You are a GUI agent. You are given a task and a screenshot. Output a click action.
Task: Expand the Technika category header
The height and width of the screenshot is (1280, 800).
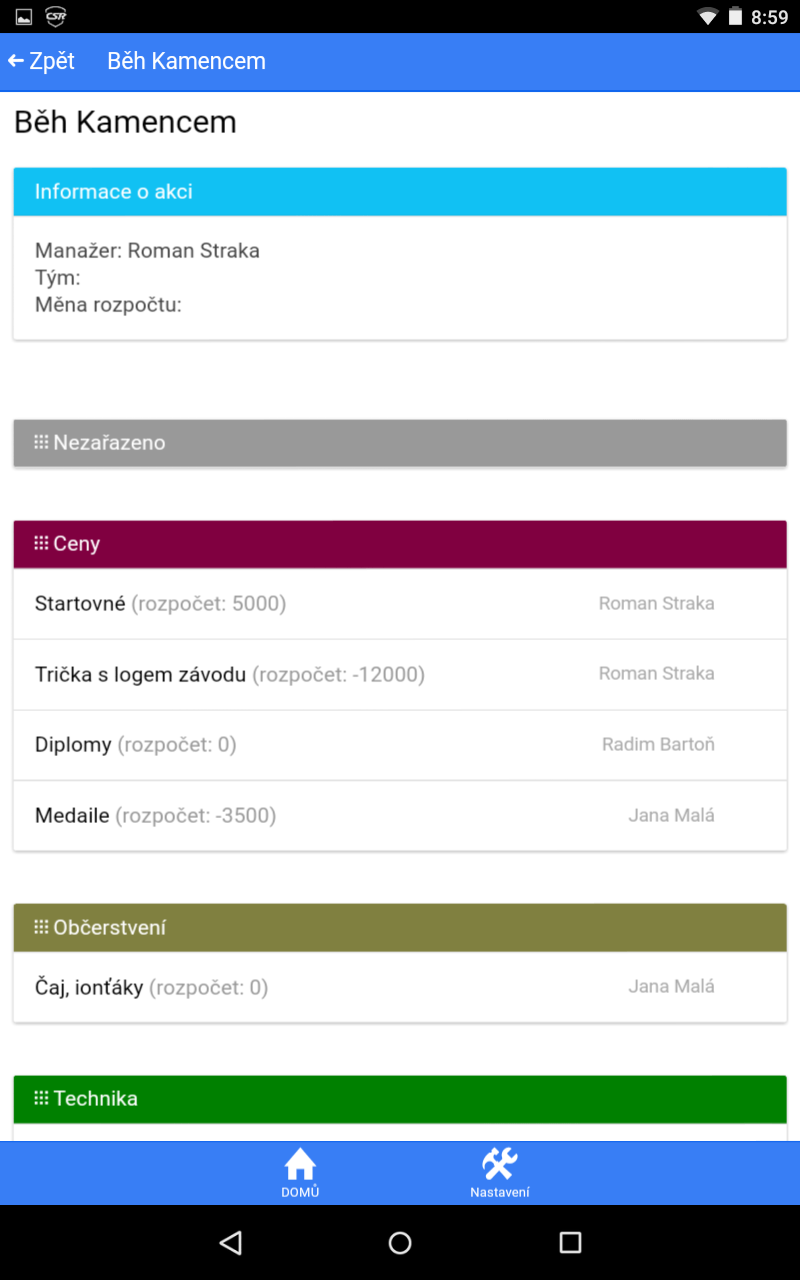(400, 1099)
